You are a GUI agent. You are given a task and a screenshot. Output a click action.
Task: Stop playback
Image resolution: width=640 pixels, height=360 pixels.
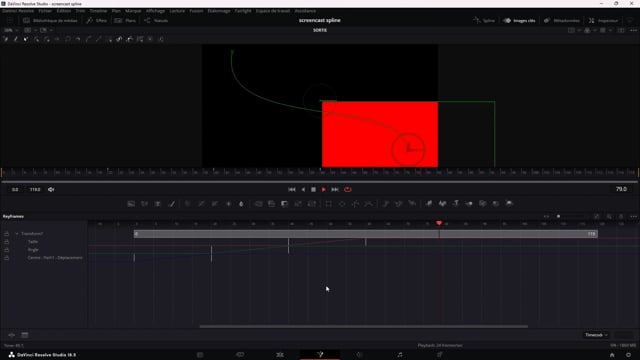pos(313,189)
